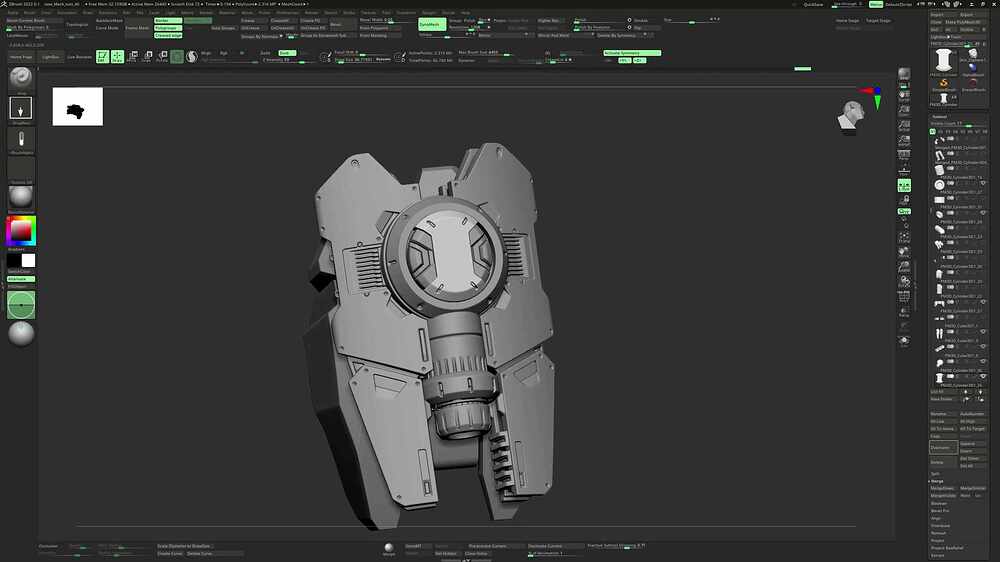This screenshot has height=562, width=1000.
Task: Open the Document menu
Action: [67, 13]
